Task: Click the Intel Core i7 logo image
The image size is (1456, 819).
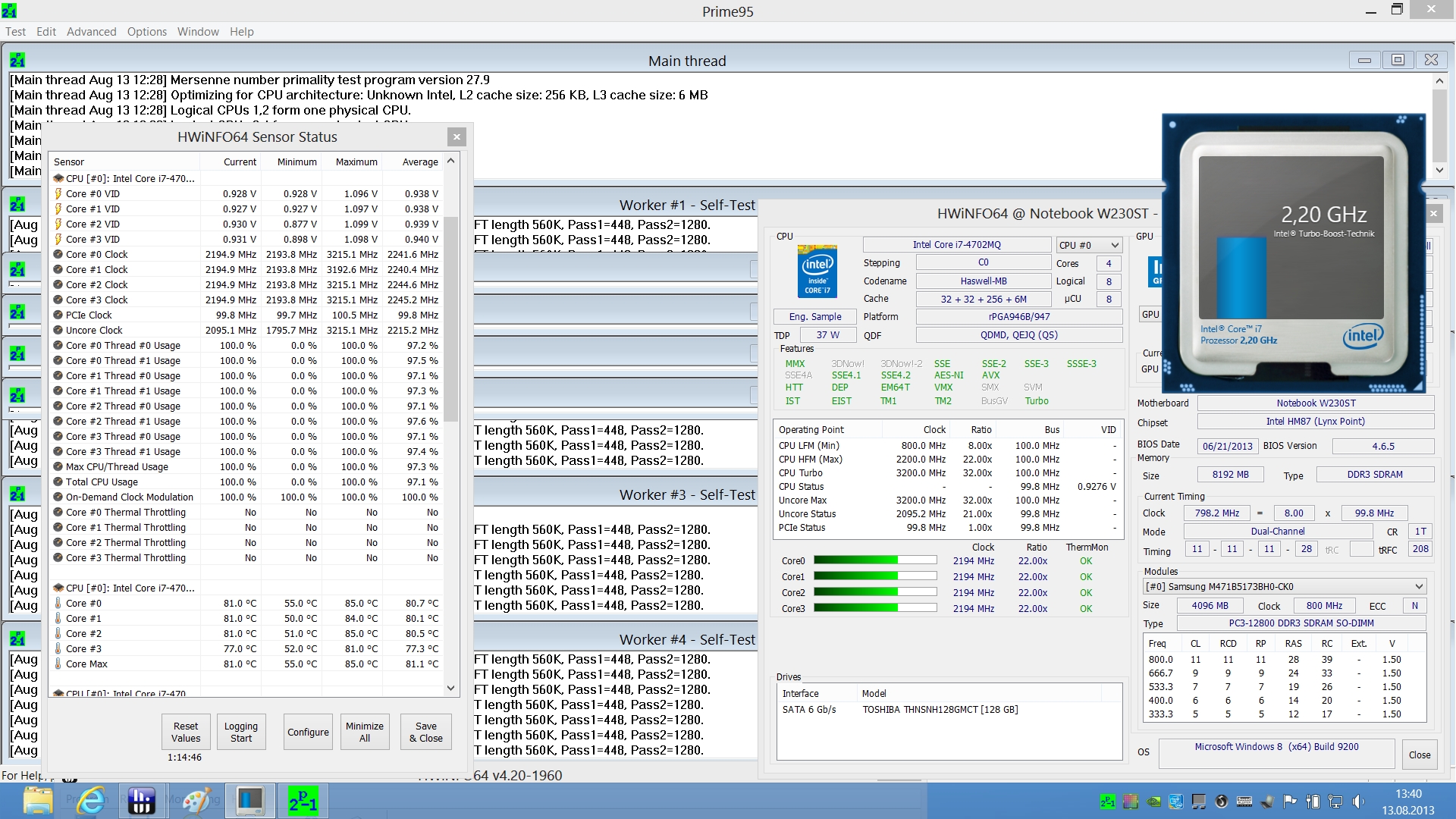Action: point(817,271)
